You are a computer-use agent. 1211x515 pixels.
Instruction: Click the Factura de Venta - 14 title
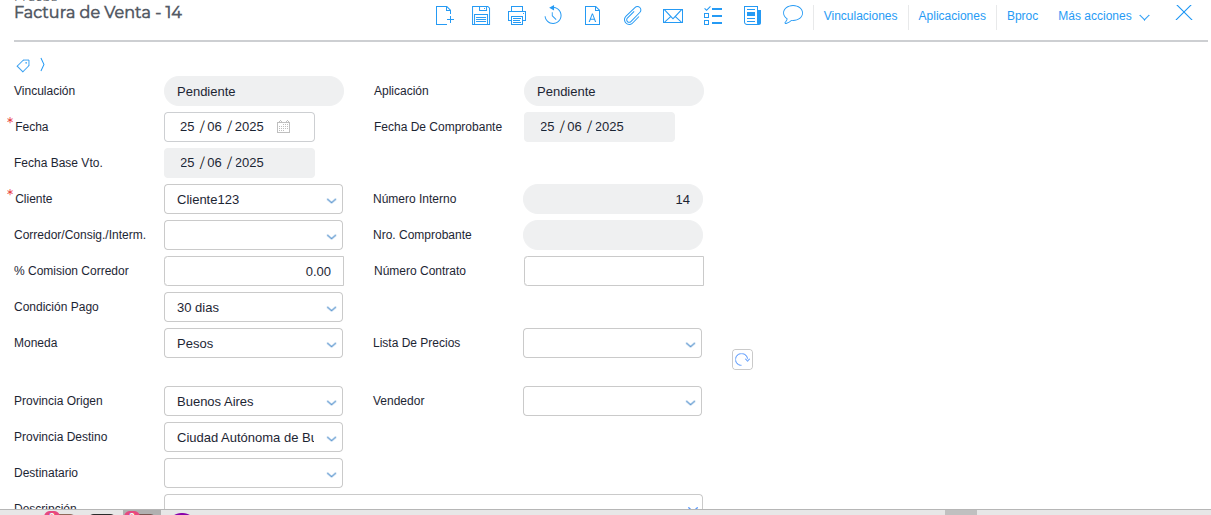tap(98, 13)
